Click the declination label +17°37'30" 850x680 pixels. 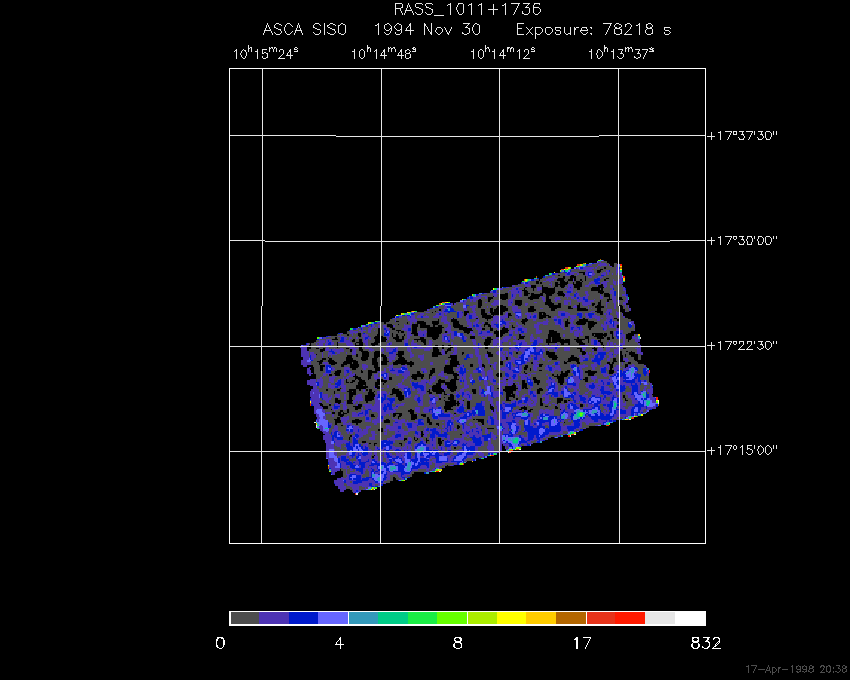(x=743, y=136)
